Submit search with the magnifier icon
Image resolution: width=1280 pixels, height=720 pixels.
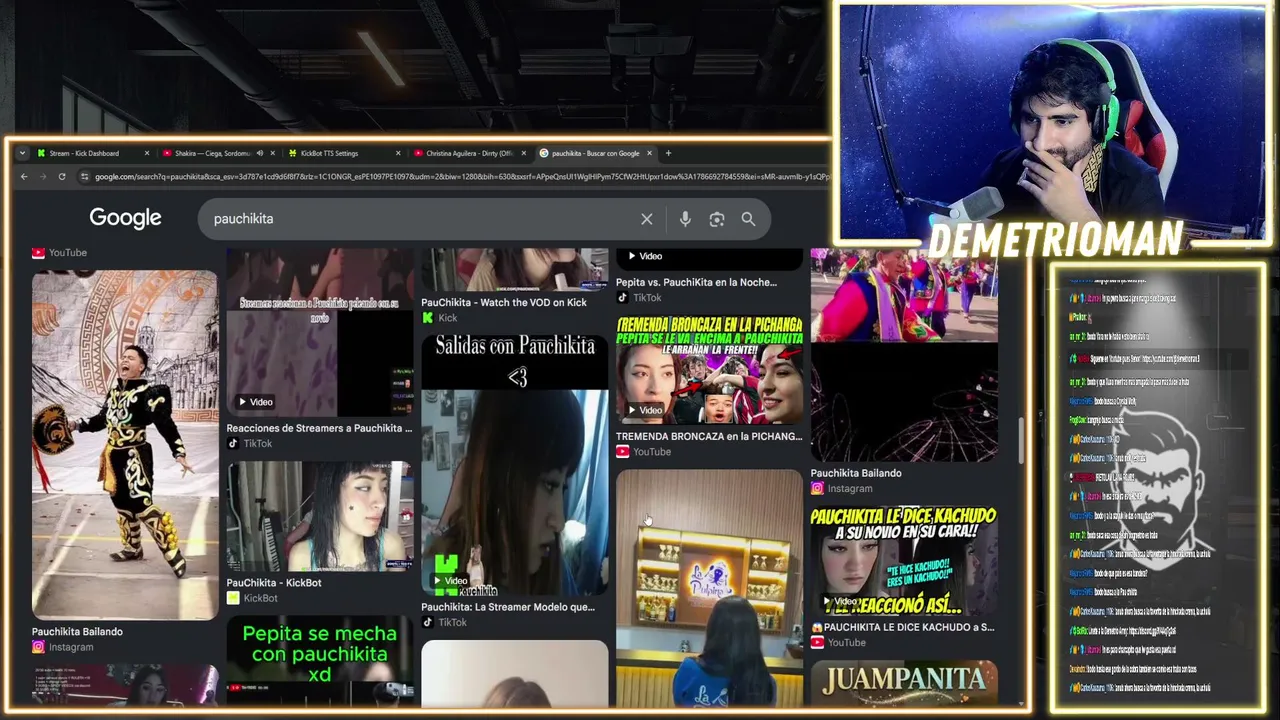pos(748,219)
